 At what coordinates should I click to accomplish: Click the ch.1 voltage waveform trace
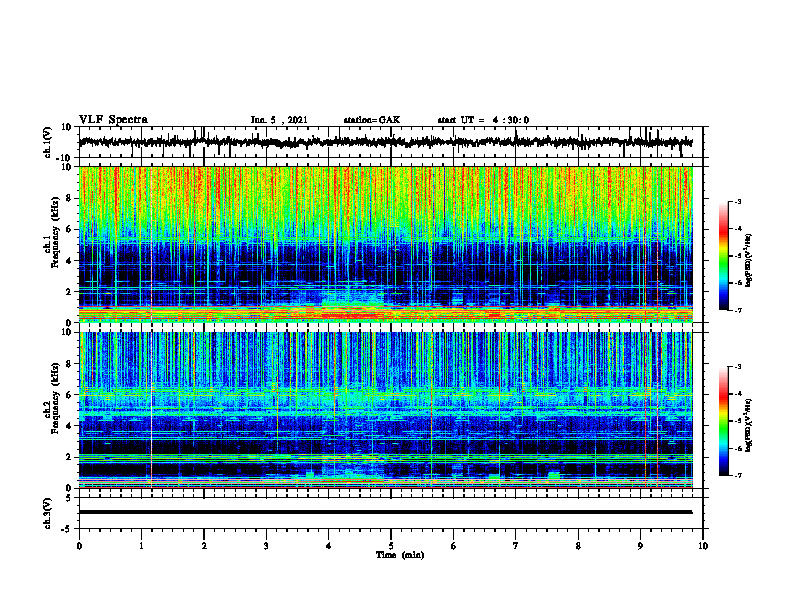(385, 142)
